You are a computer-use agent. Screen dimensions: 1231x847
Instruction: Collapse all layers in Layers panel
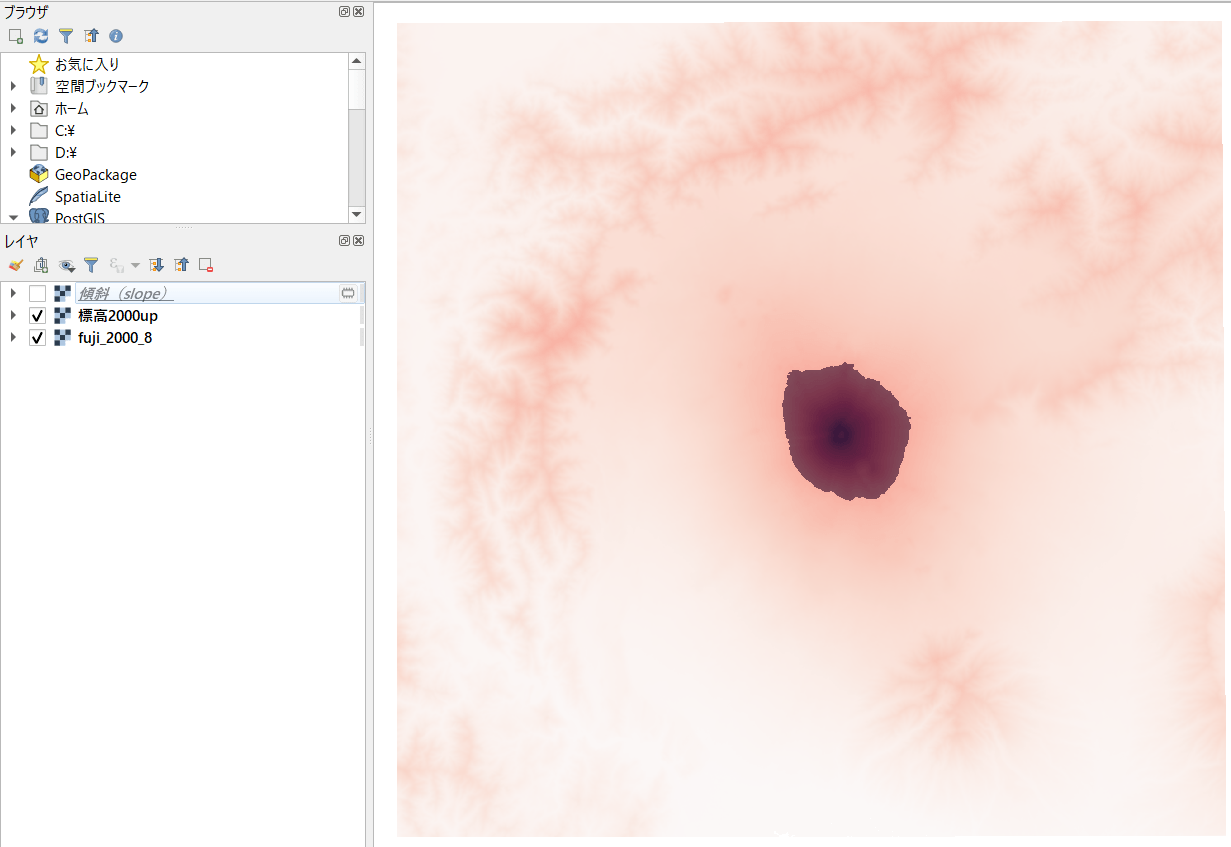click(x=181, y=265)
